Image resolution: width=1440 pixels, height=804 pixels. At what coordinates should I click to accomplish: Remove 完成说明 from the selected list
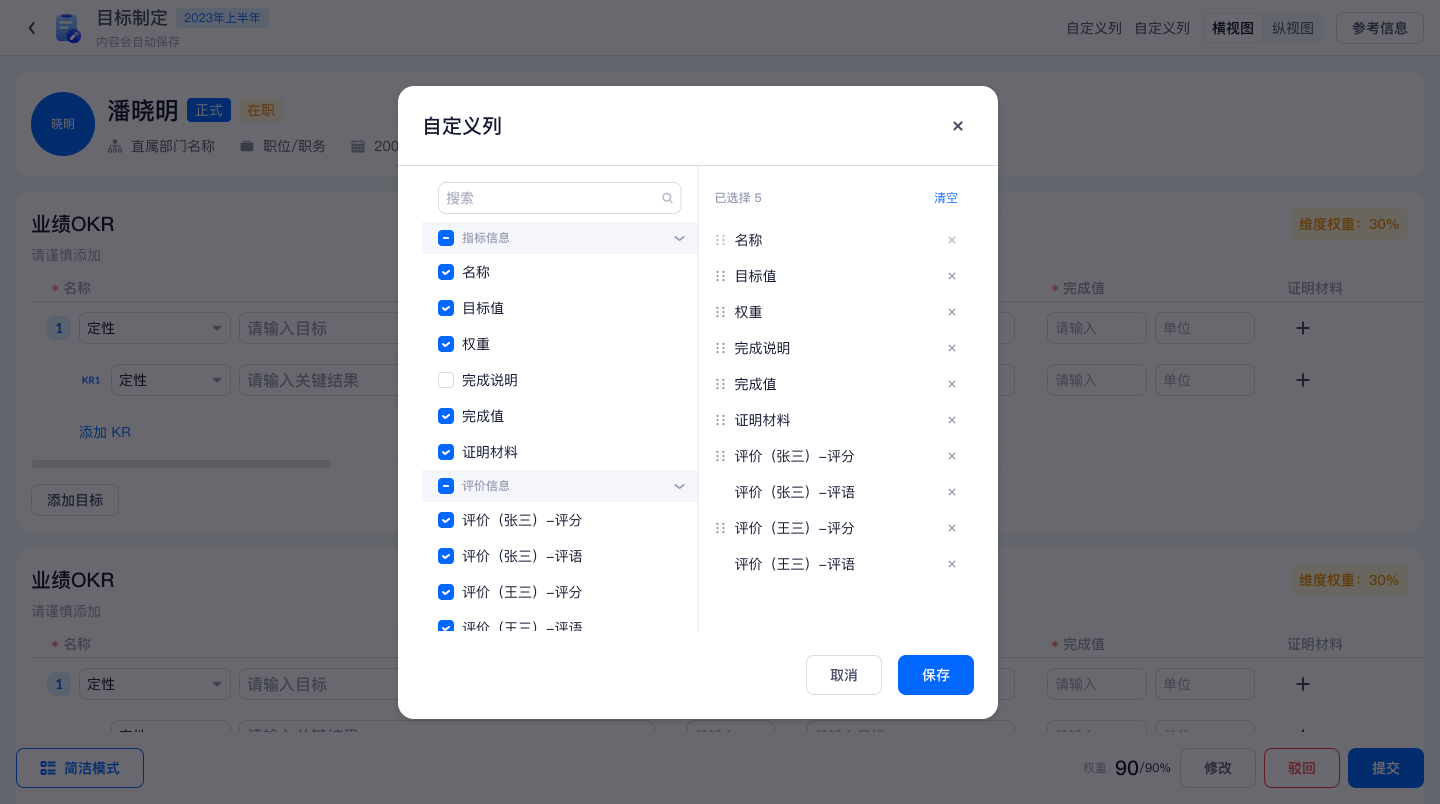pyautogui.click(x=952, y=348)
